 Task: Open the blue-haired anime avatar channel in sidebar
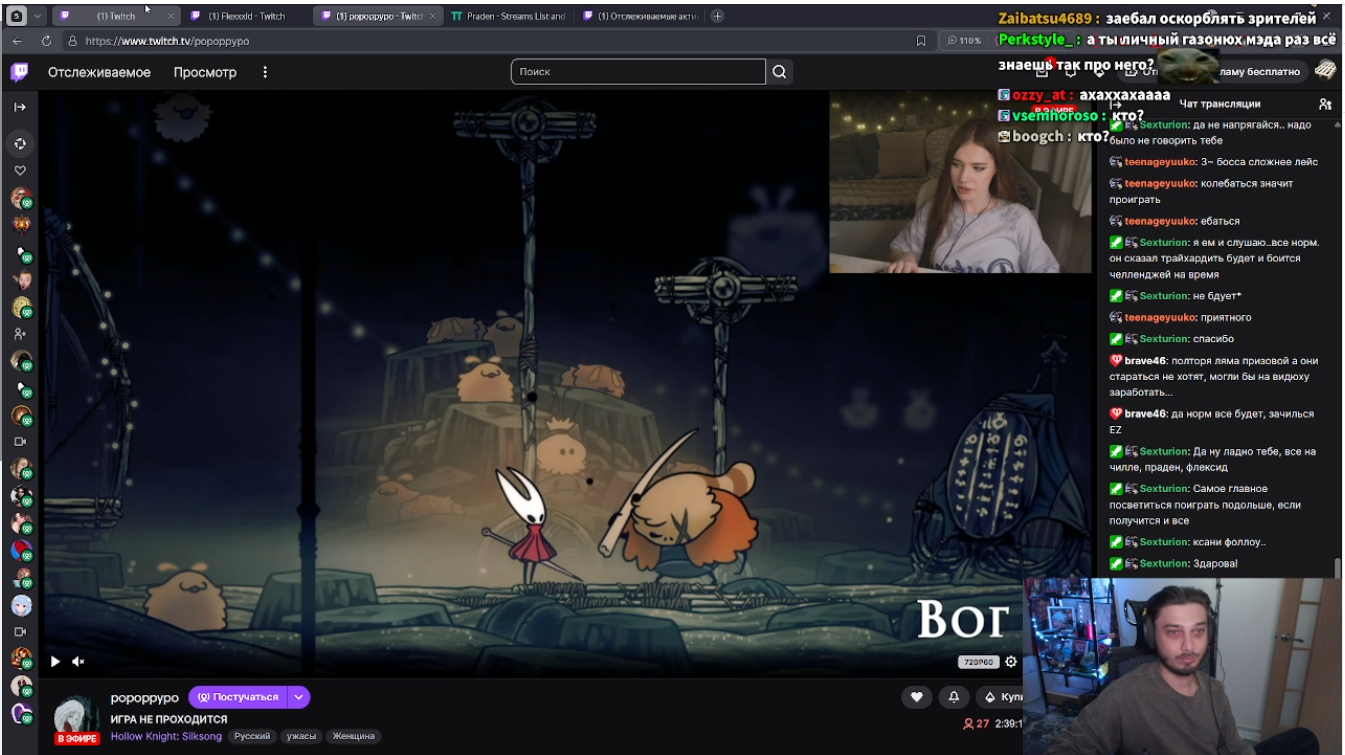click(x=21, y=605)
